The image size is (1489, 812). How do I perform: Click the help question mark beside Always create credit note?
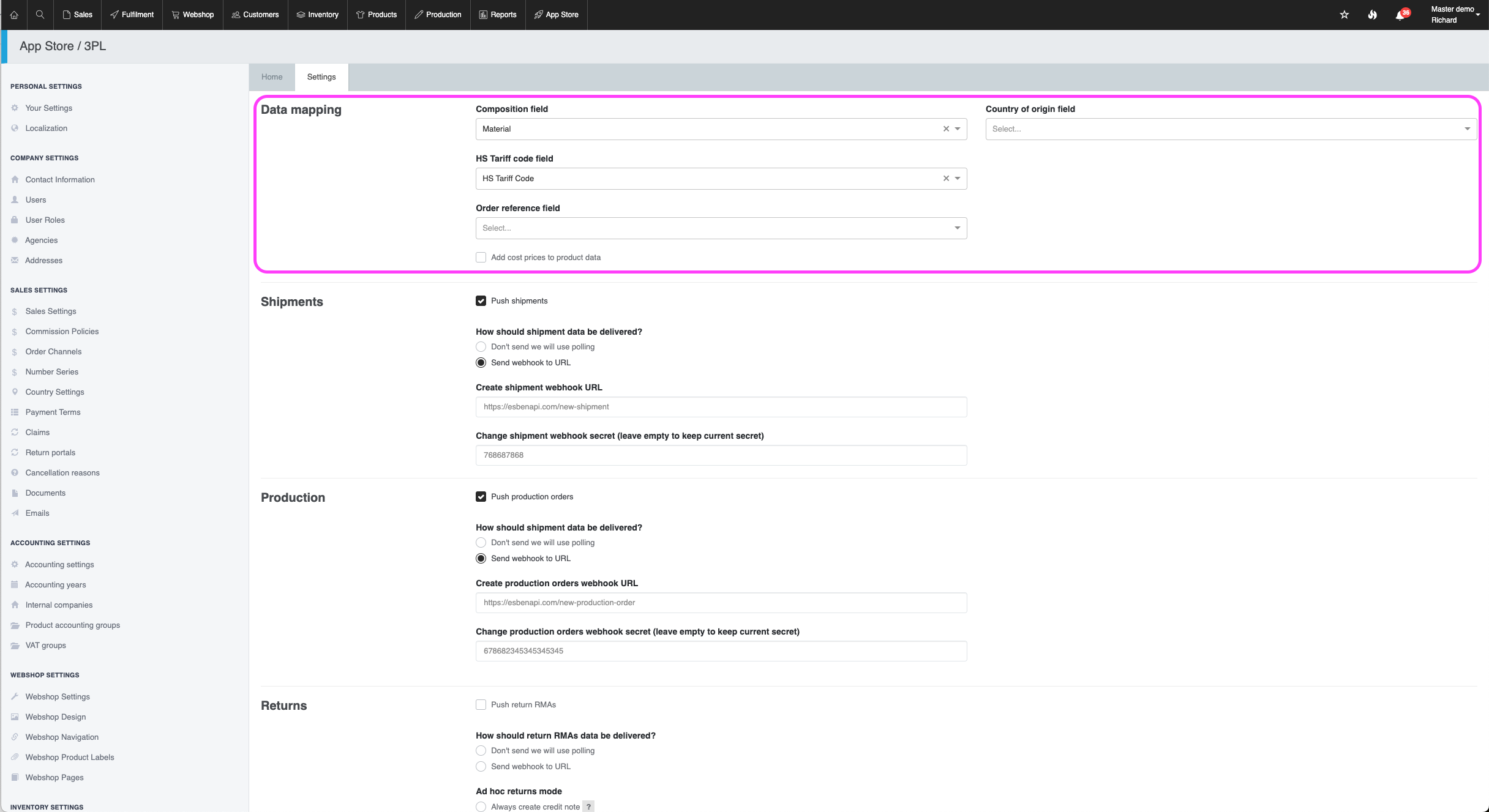588,806
